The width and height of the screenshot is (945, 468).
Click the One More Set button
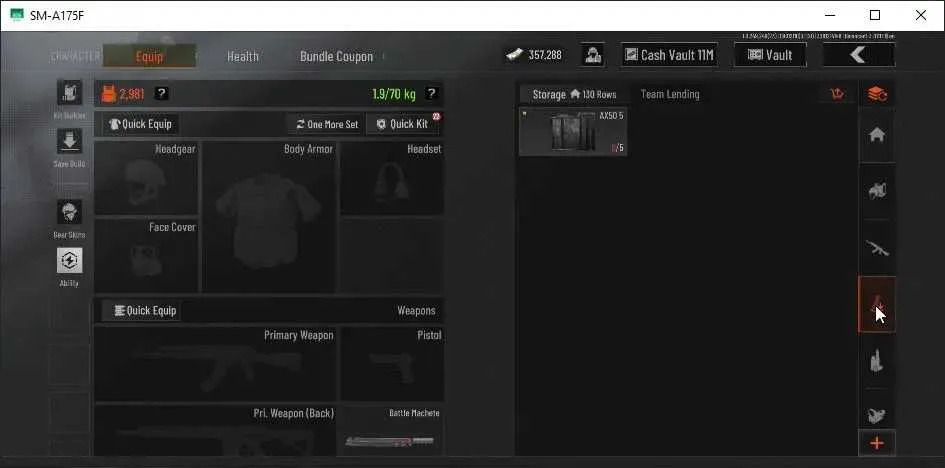point(327,124)
